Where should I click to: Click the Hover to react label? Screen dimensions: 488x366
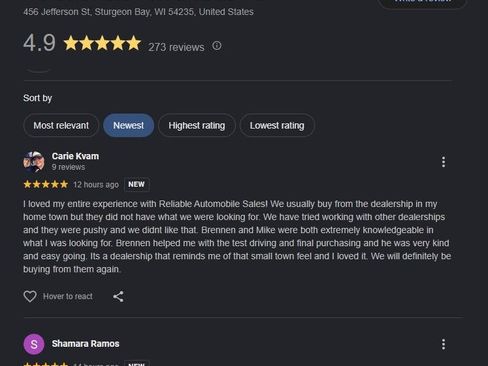tap(68, 296)
